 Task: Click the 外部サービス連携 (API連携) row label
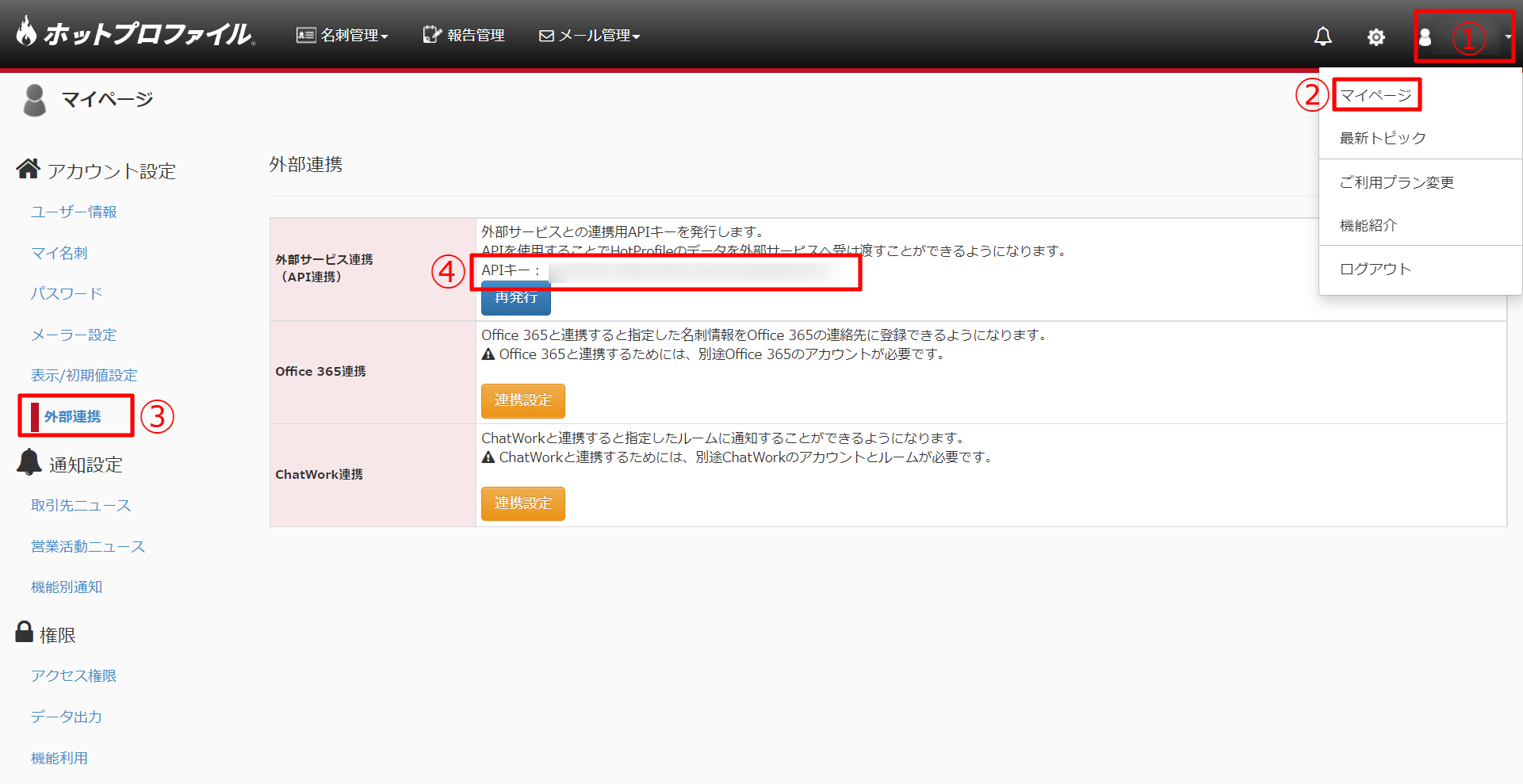[x=324, y=268]
